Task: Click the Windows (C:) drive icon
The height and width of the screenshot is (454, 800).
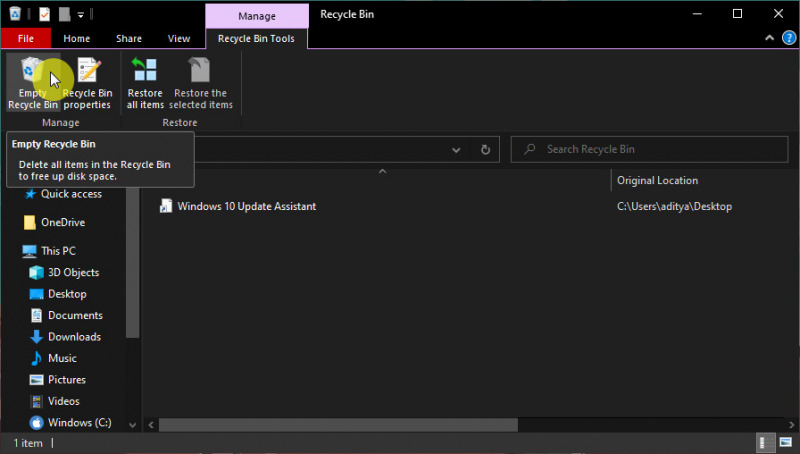Action: (x=36, y=422)
